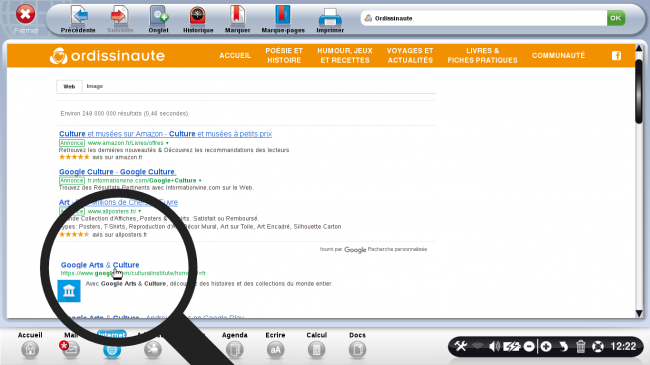Open the Amazon Culture et musées ad link
This screenshot has height=365, width=650.
coord(165,134)
